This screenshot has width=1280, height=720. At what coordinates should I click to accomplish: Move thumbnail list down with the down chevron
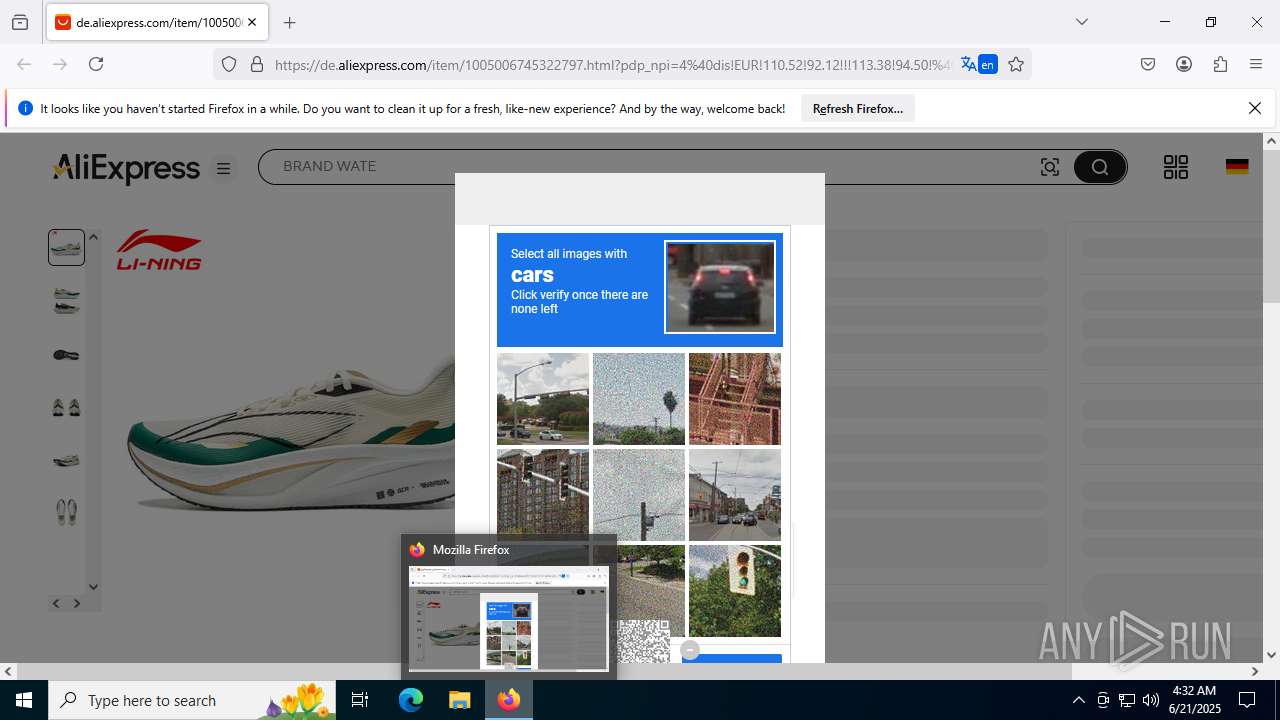click(x=93, y=587)
